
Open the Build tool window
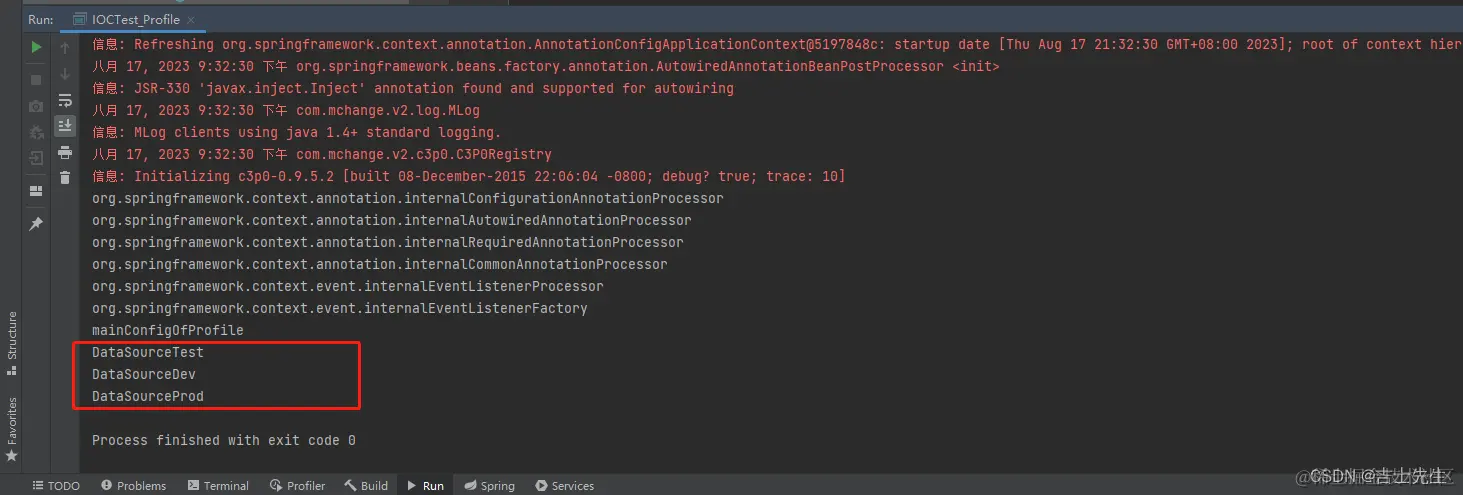point(366,486)
